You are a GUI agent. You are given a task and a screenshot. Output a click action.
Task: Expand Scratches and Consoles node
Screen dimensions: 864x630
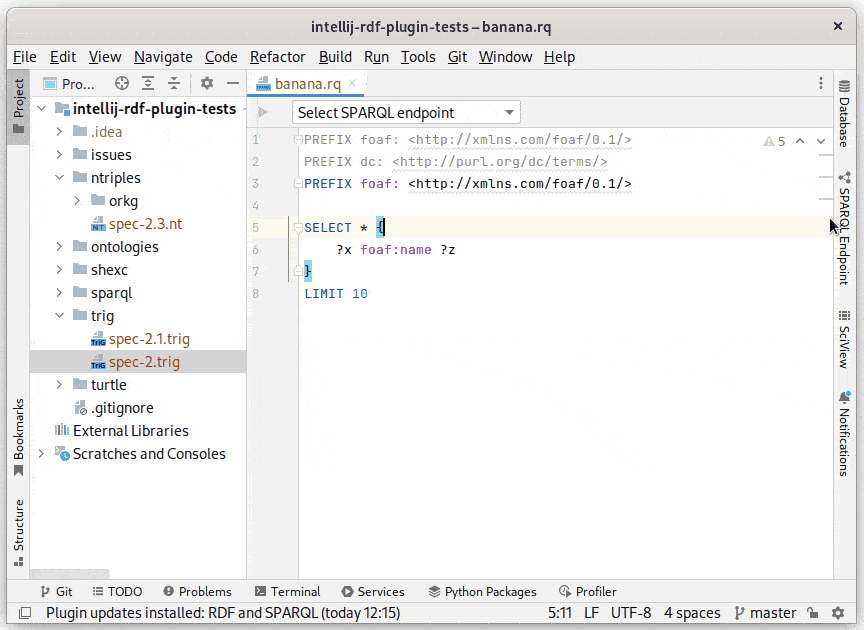(x=42, y=454)
